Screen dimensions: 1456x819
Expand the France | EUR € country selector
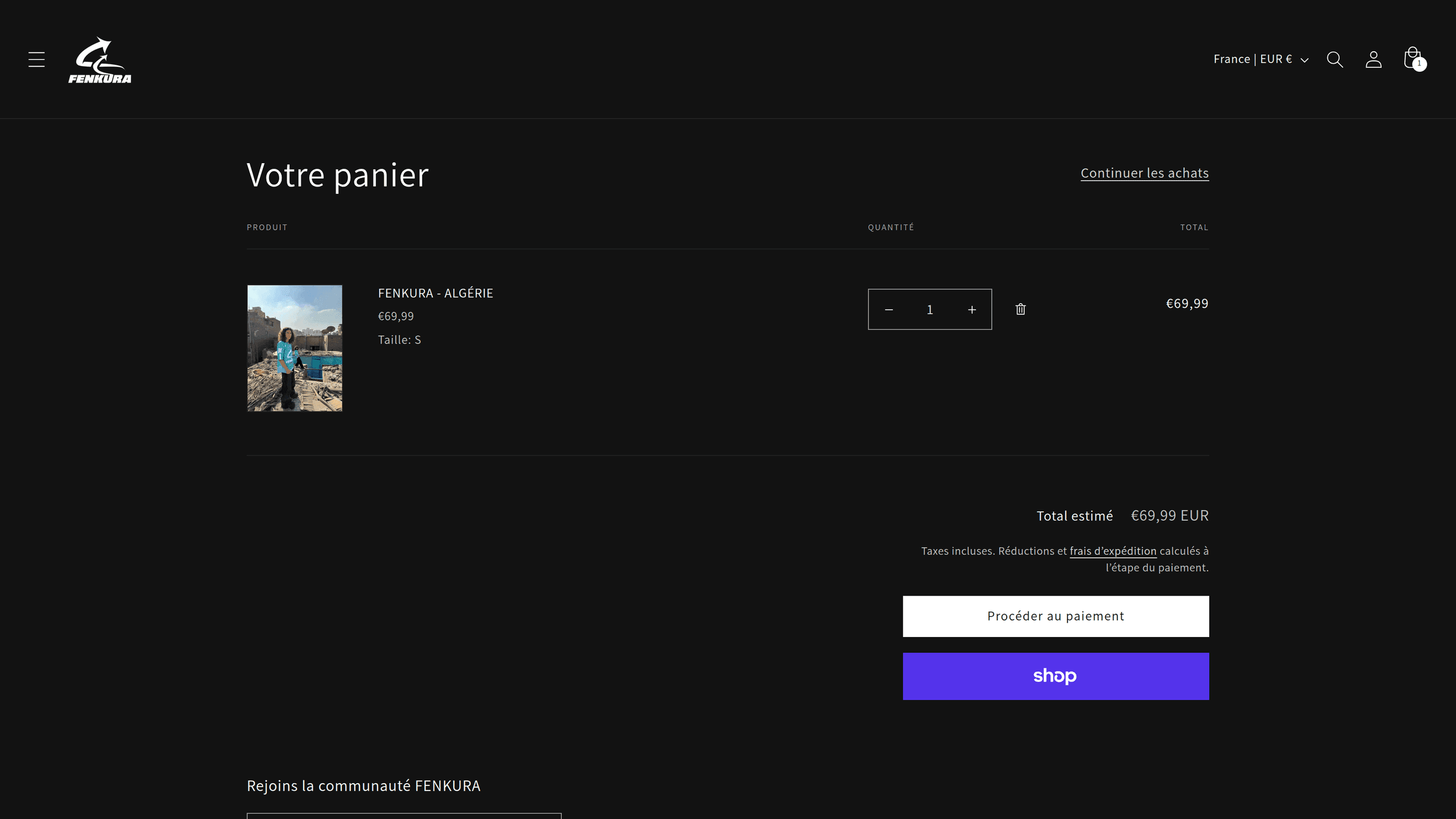1261,59
